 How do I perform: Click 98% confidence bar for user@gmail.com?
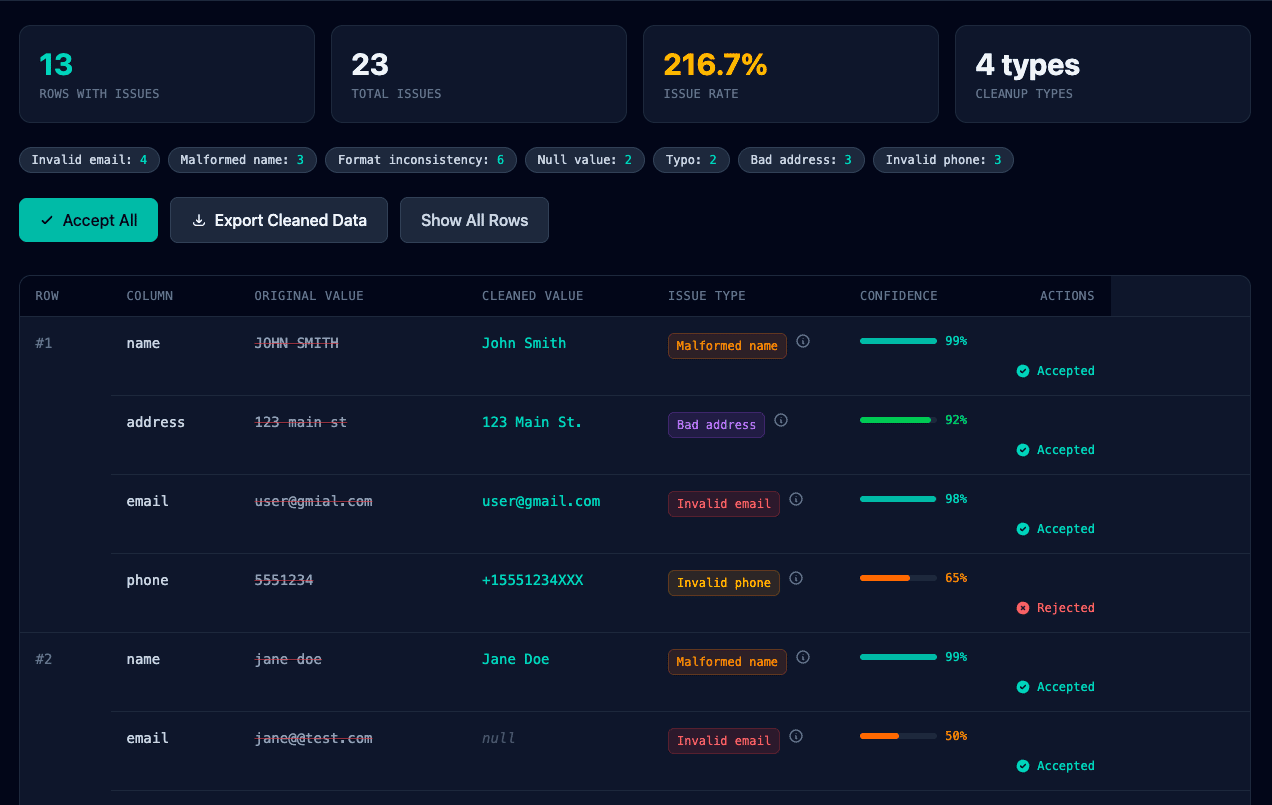[898, 499]
